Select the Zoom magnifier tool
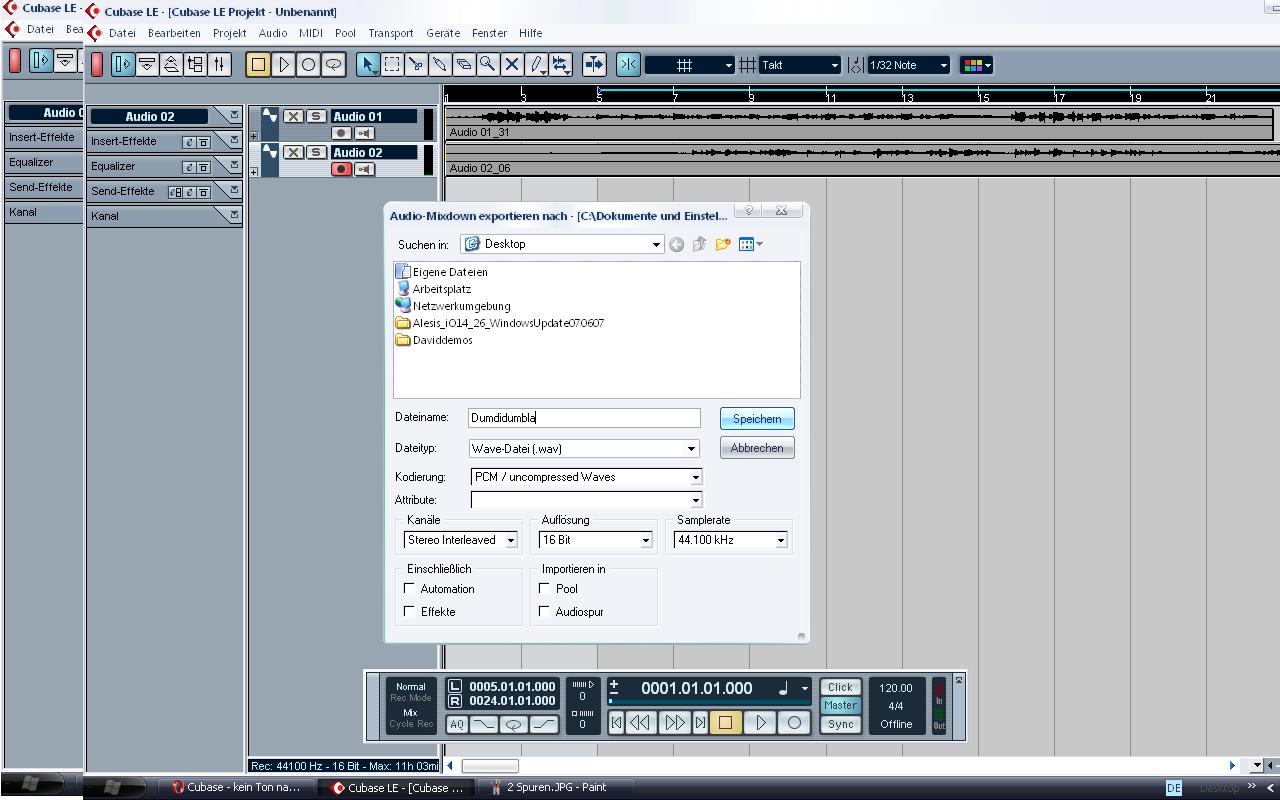 [x=488, y=65]
